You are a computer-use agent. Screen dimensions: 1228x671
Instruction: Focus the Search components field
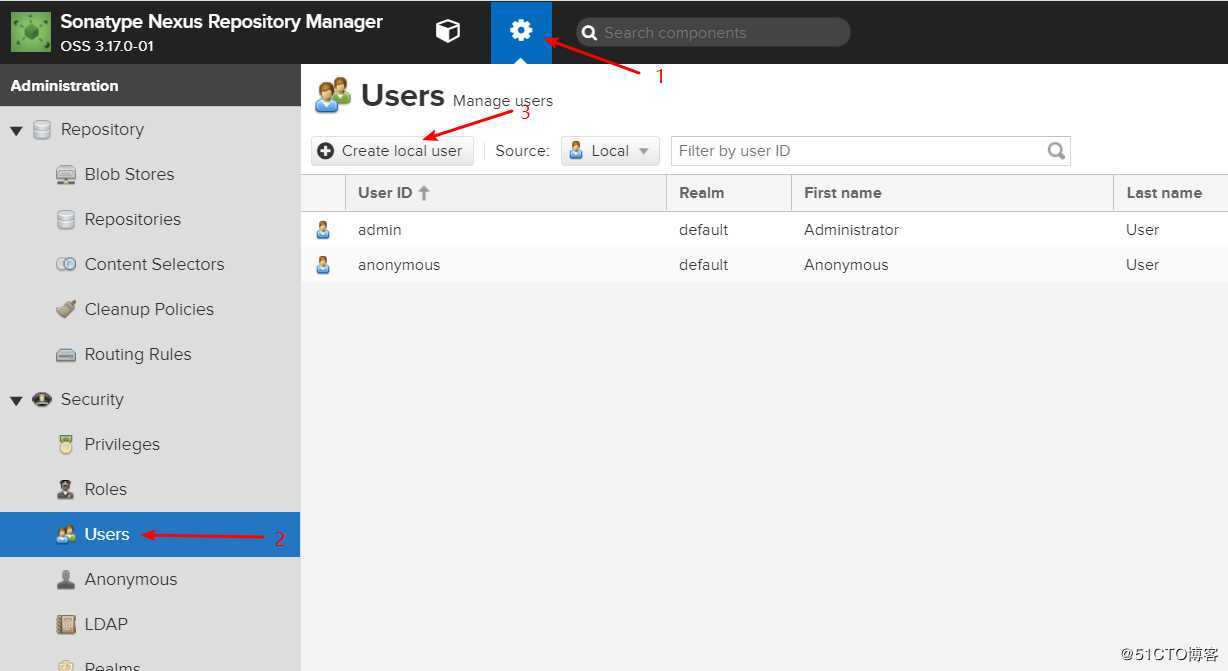pyautogui.click(x=713, y=32)
